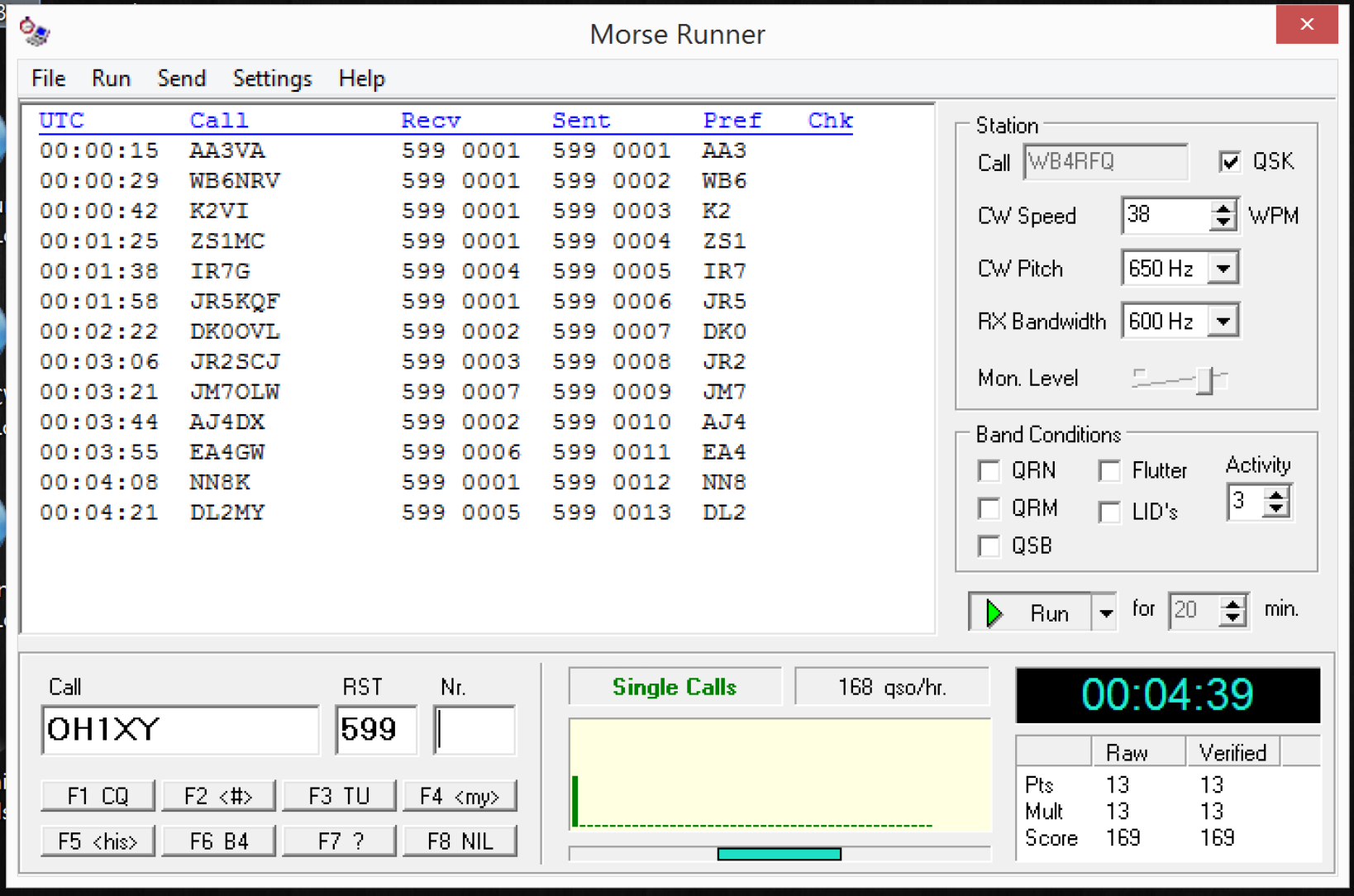The image size is (1354, 896).
Task: Open the Run mode dropdown arrow
Action: [x=1105, y=613]
